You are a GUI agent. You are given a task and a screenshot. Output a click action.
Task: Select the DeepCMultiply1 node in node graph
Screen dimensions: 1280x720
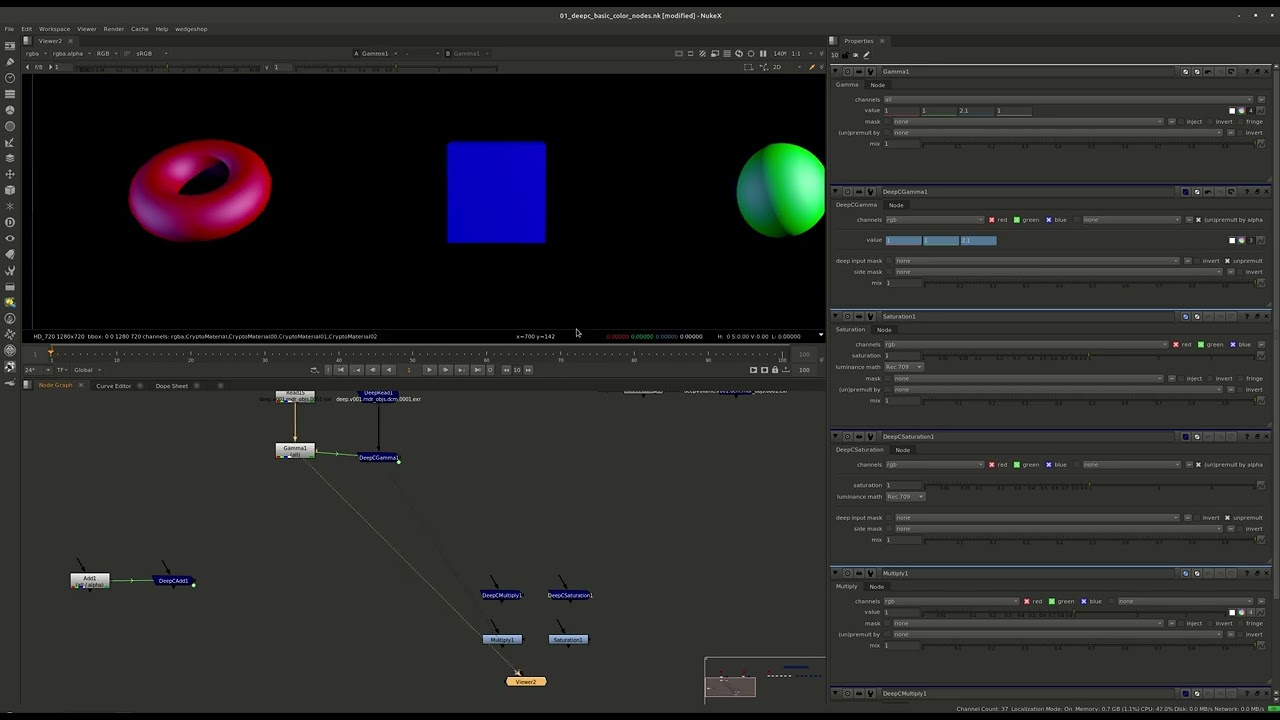pos(501,596)
